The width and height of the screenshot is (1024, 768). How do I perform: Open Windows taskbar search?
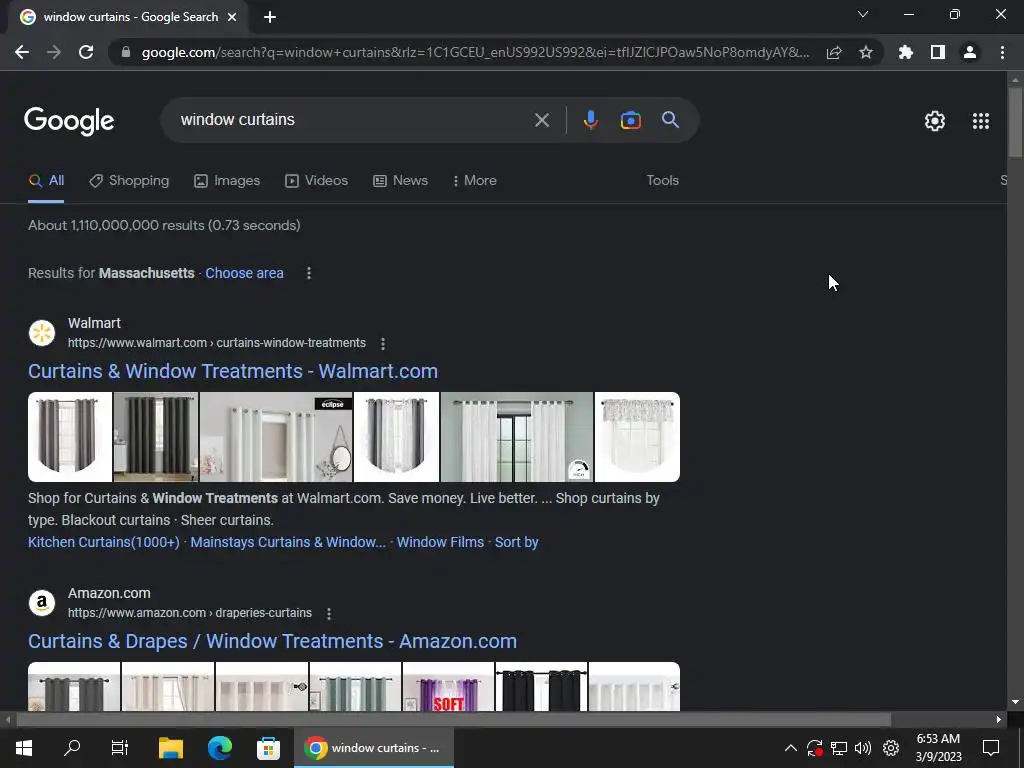coord(72,748)
